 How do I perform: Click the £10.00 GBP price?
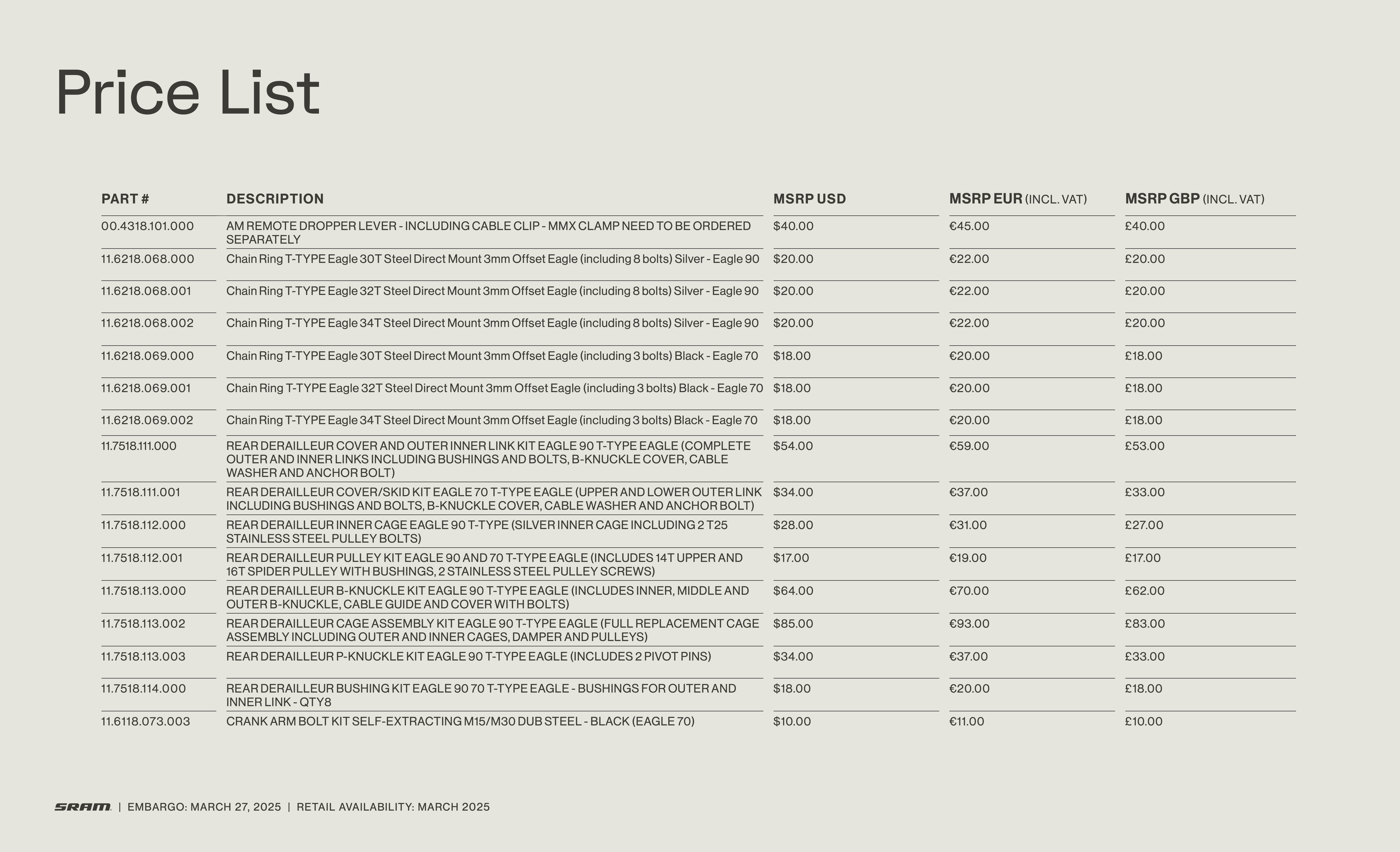pos(1144,721)
